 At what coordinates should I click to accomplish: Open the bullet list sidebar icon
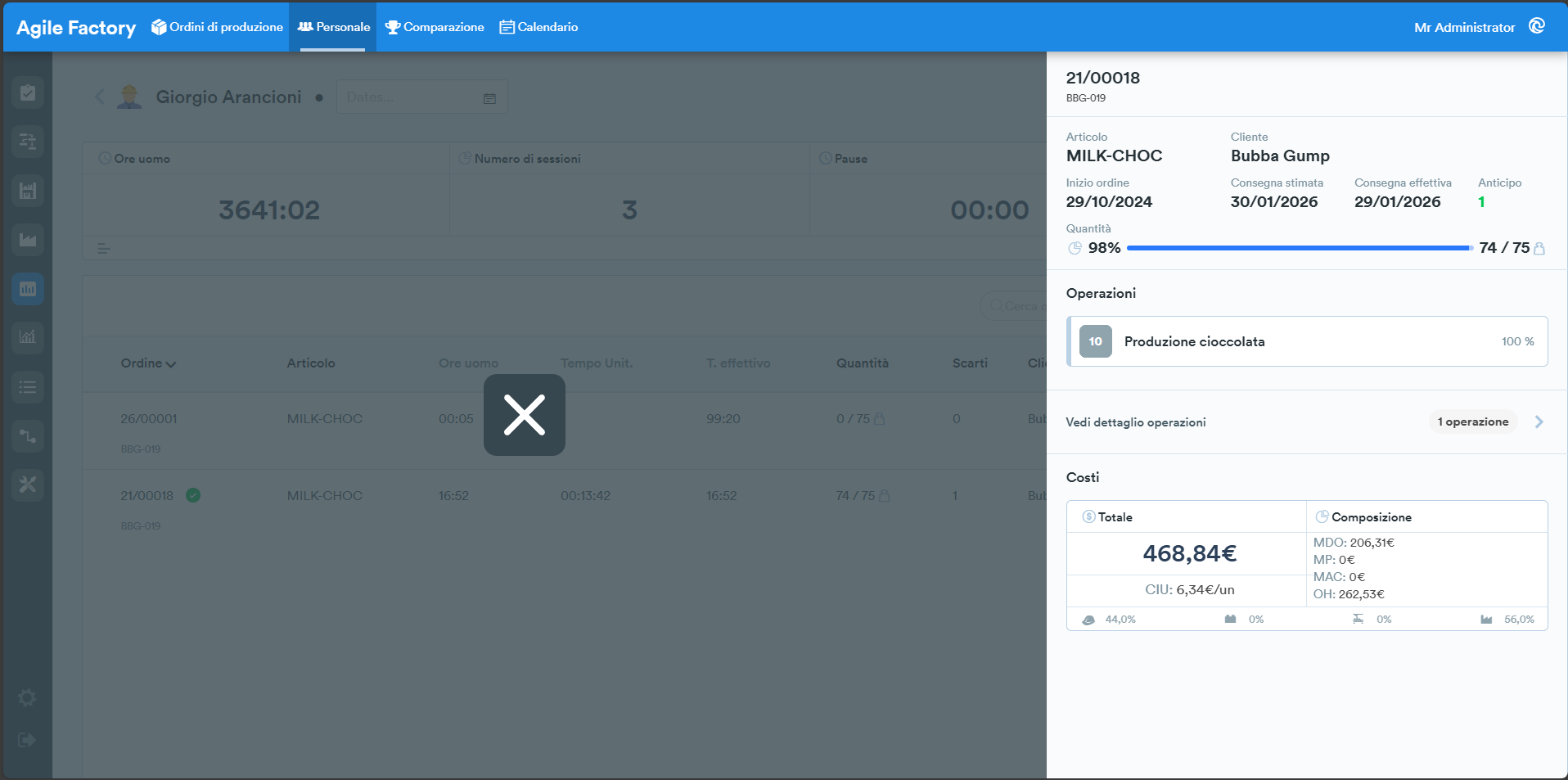pos(28,386)
